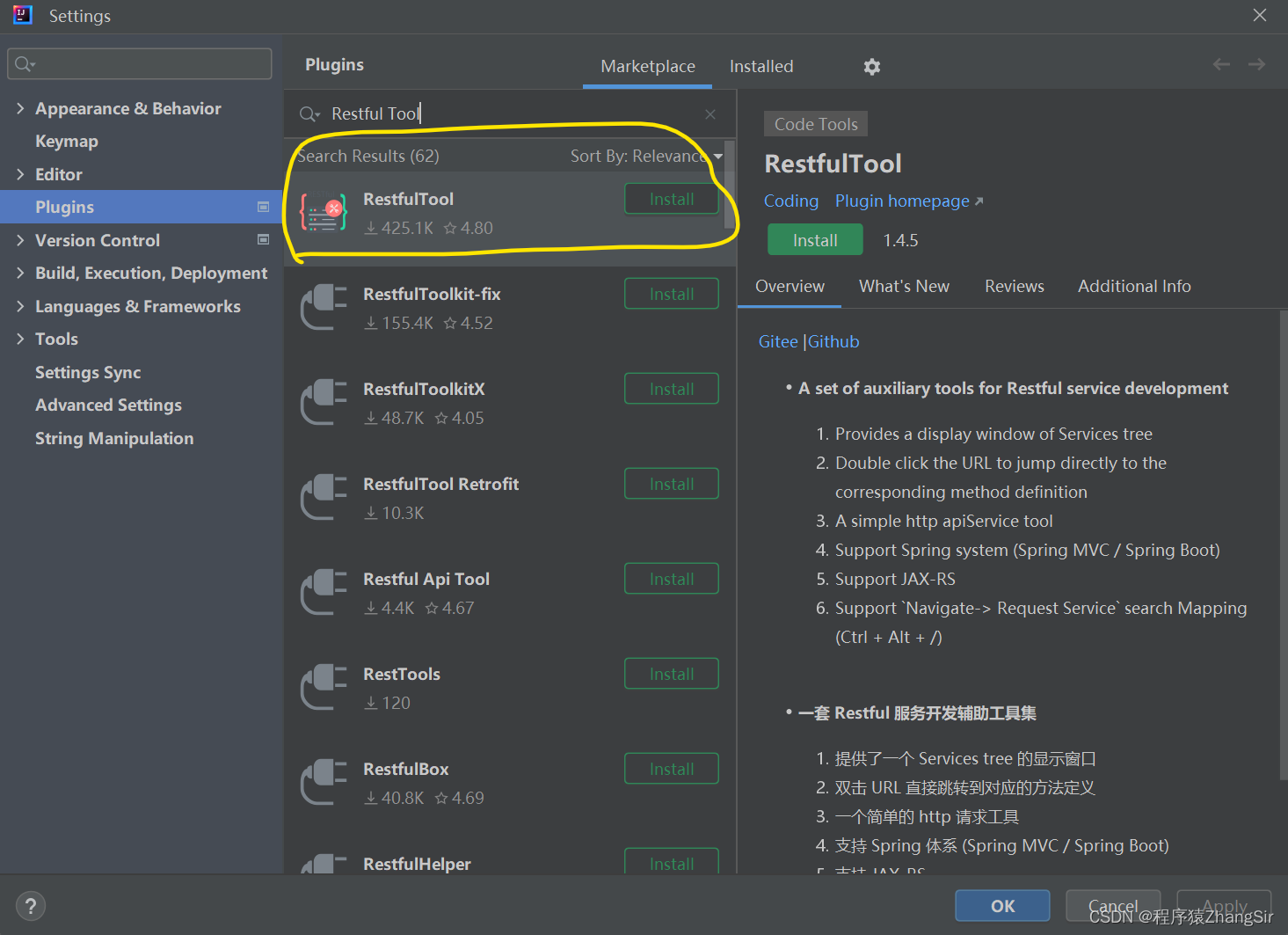The image size is (1288, 935).
Task: Open the What's New tab
Action: 904,287
